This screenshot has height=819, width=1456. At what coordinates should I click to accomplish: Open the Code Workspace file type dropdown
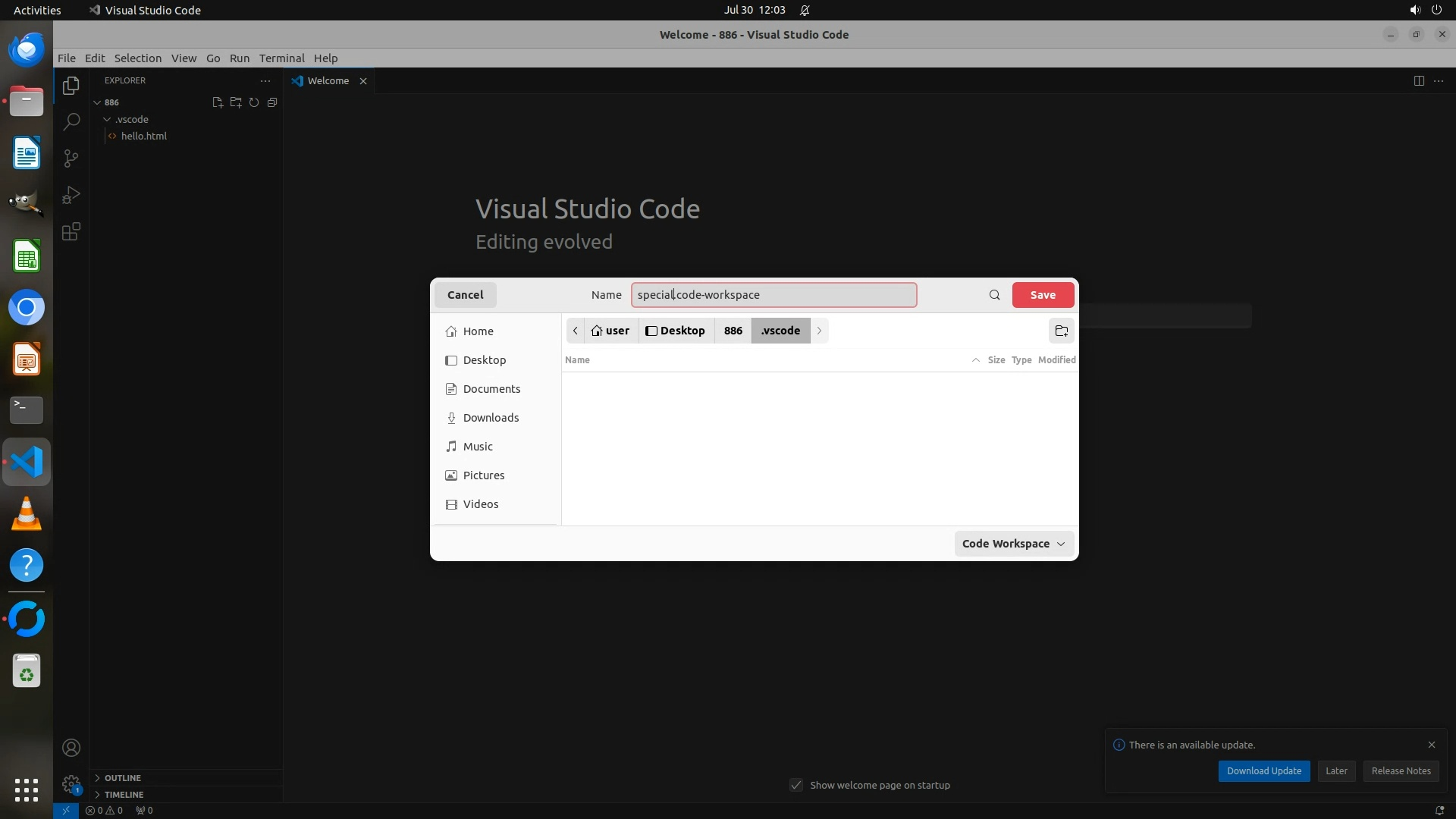point(1013,544)
